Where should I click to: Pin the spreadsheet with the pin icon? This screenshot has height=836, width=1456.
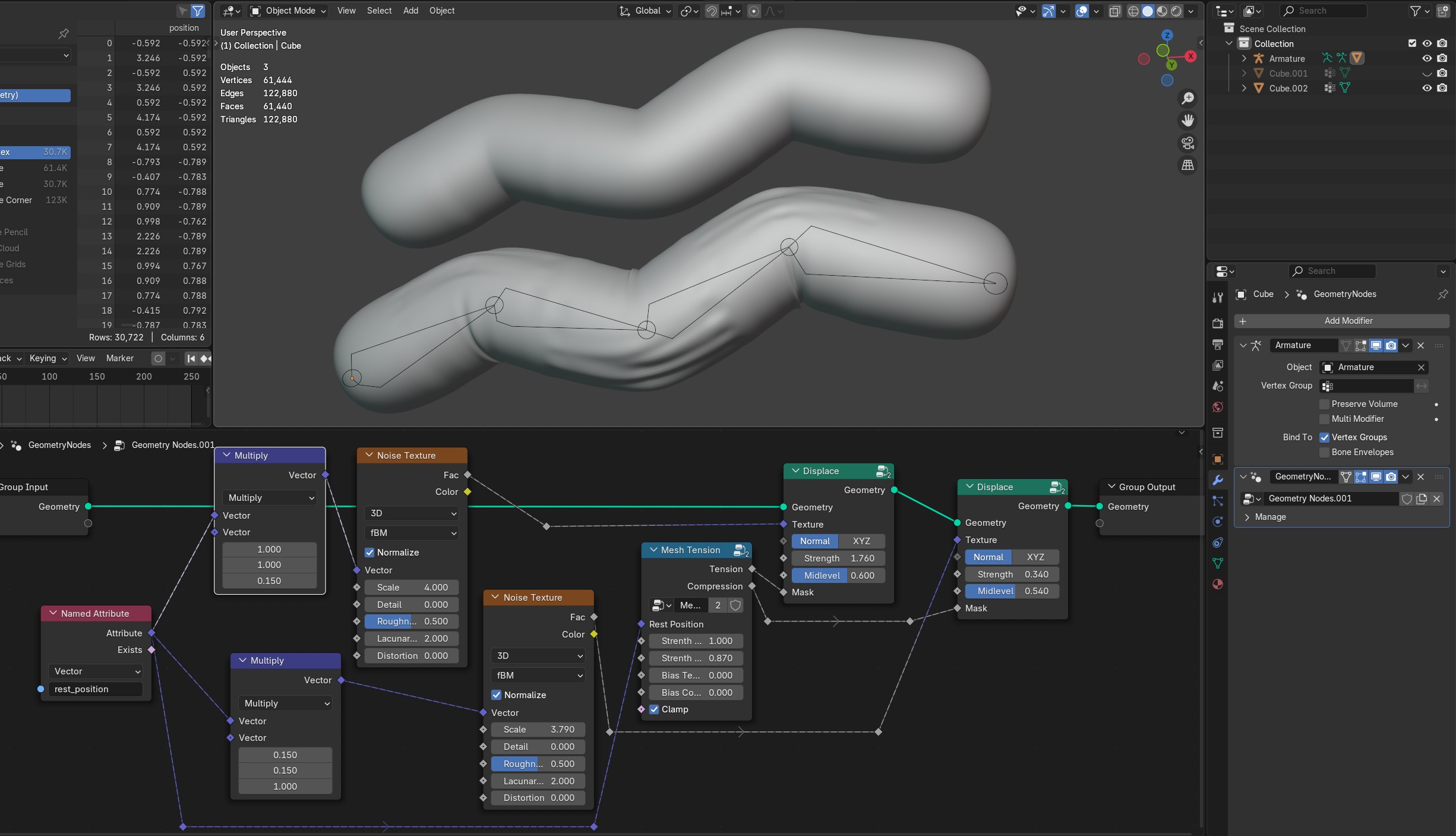click(64, 34)
